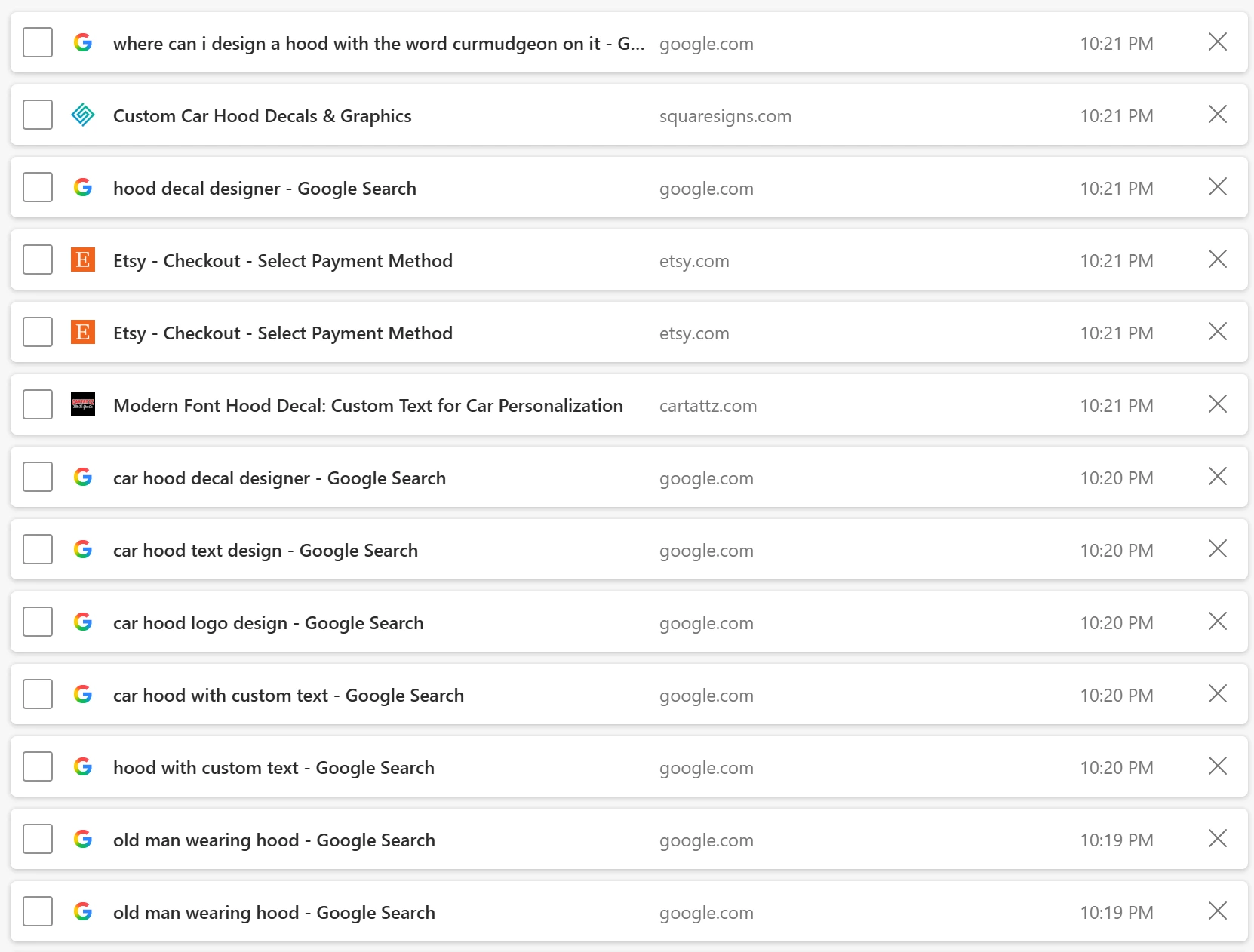
Task: Delete 'car hood text design' history item
Action: point(1217,549)
